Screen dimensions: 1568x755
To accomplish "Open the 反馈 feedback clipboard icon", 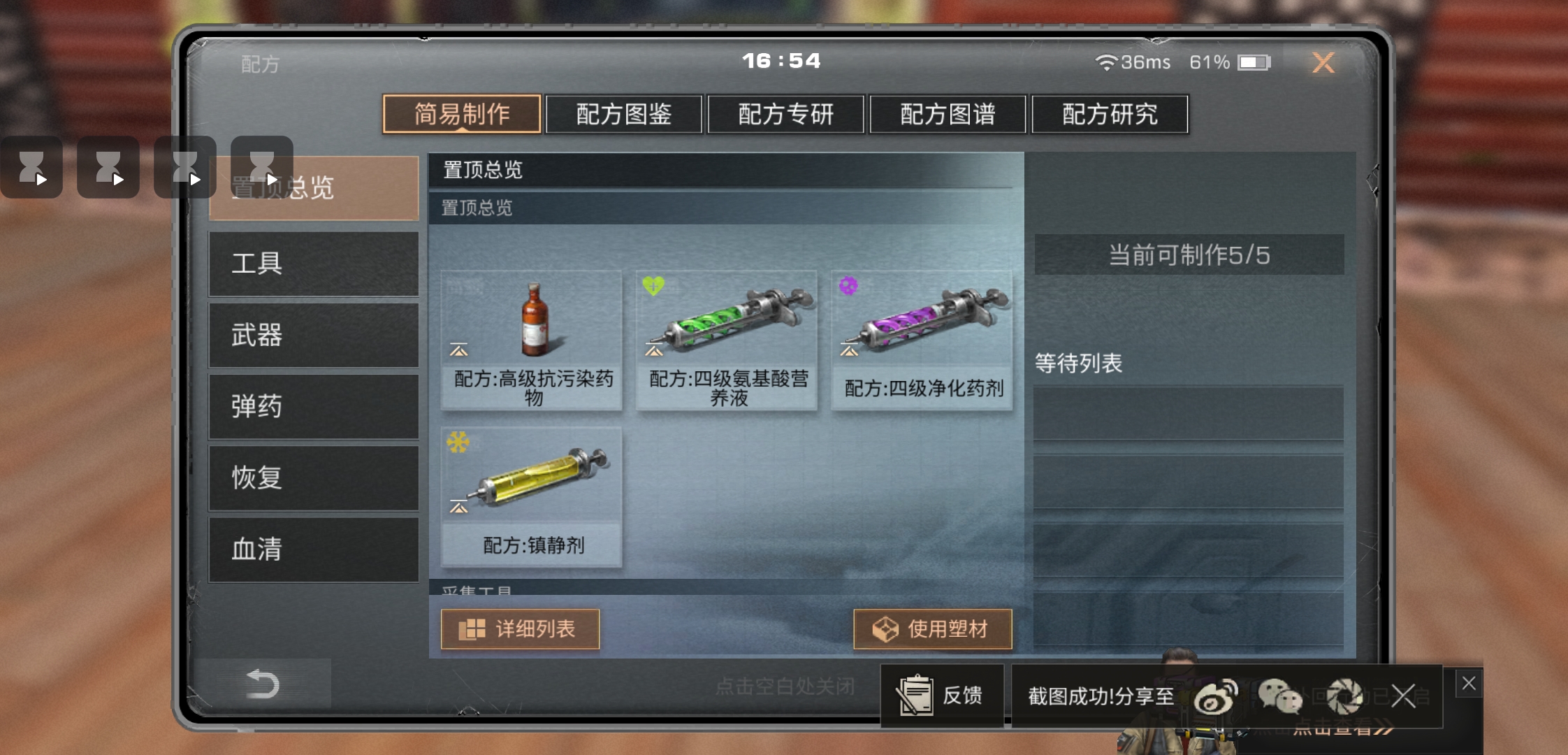I will [x=915, y=696].
